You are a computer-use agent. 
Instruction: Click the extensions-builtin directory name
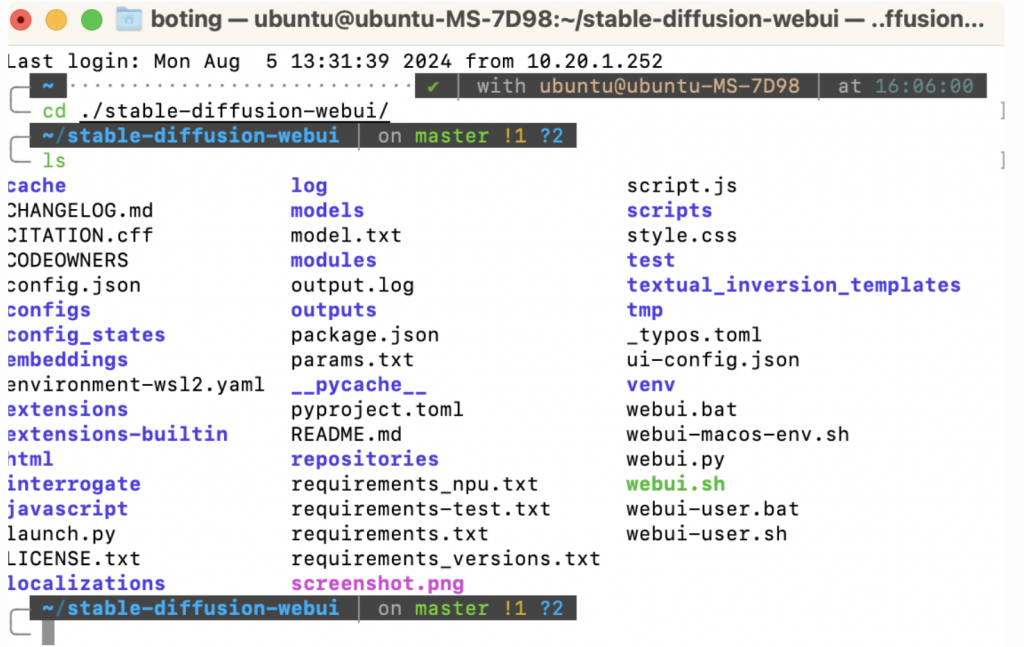coord(118,434)
